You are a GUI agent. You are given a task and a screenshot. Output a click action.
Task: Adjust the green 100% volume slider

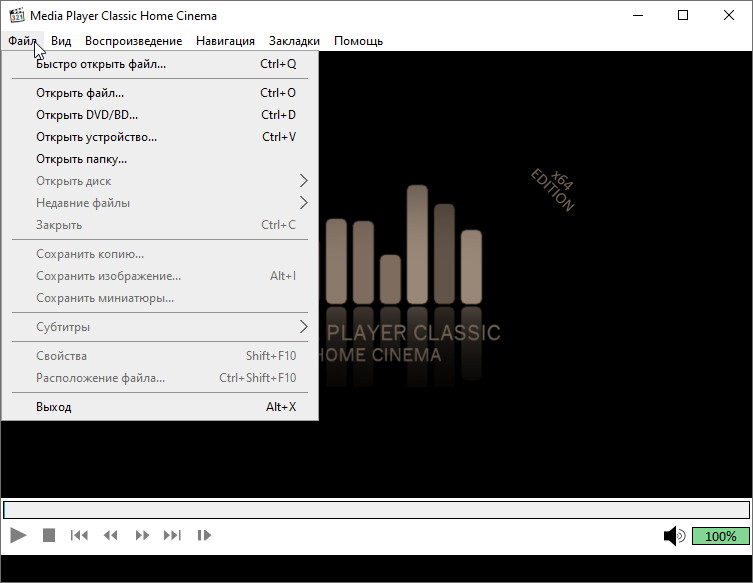click(x=720, y=536)
